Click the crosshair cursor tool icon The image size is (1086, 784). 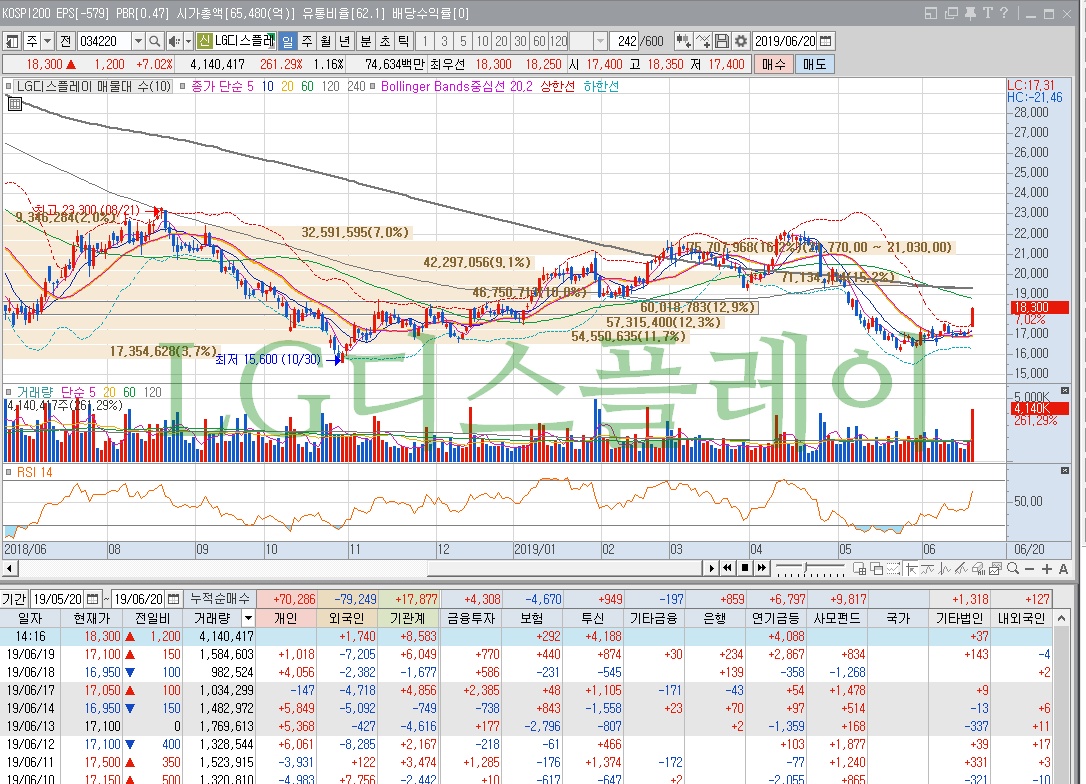pos(911,569)
